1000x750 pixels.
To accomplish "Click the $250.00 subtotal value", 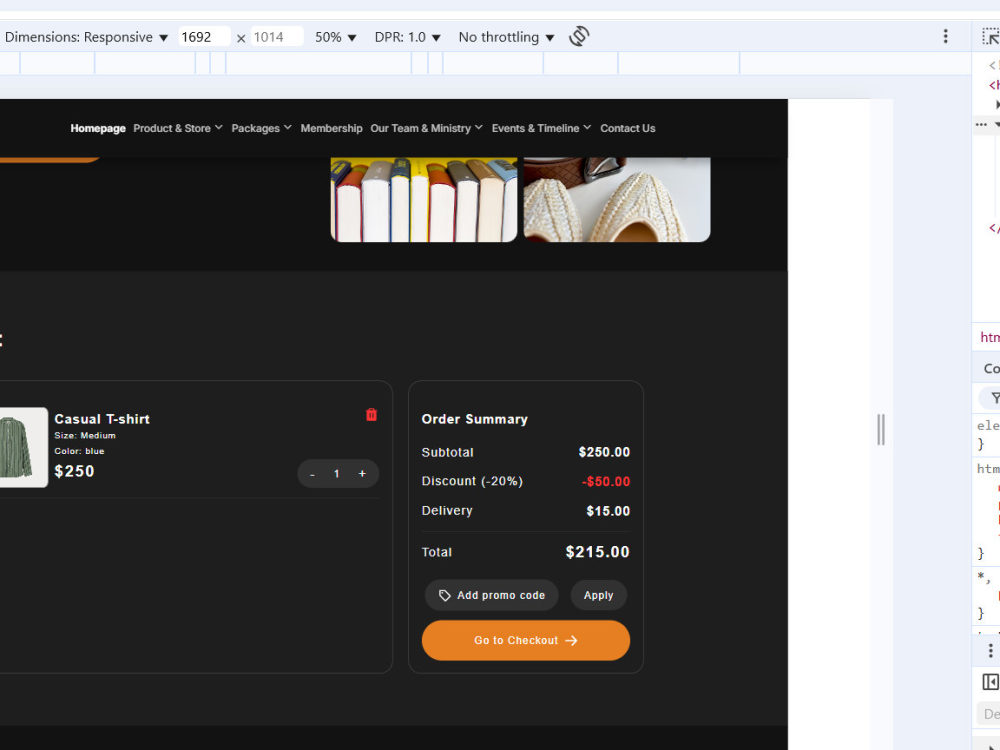I will tap(604, 452).
